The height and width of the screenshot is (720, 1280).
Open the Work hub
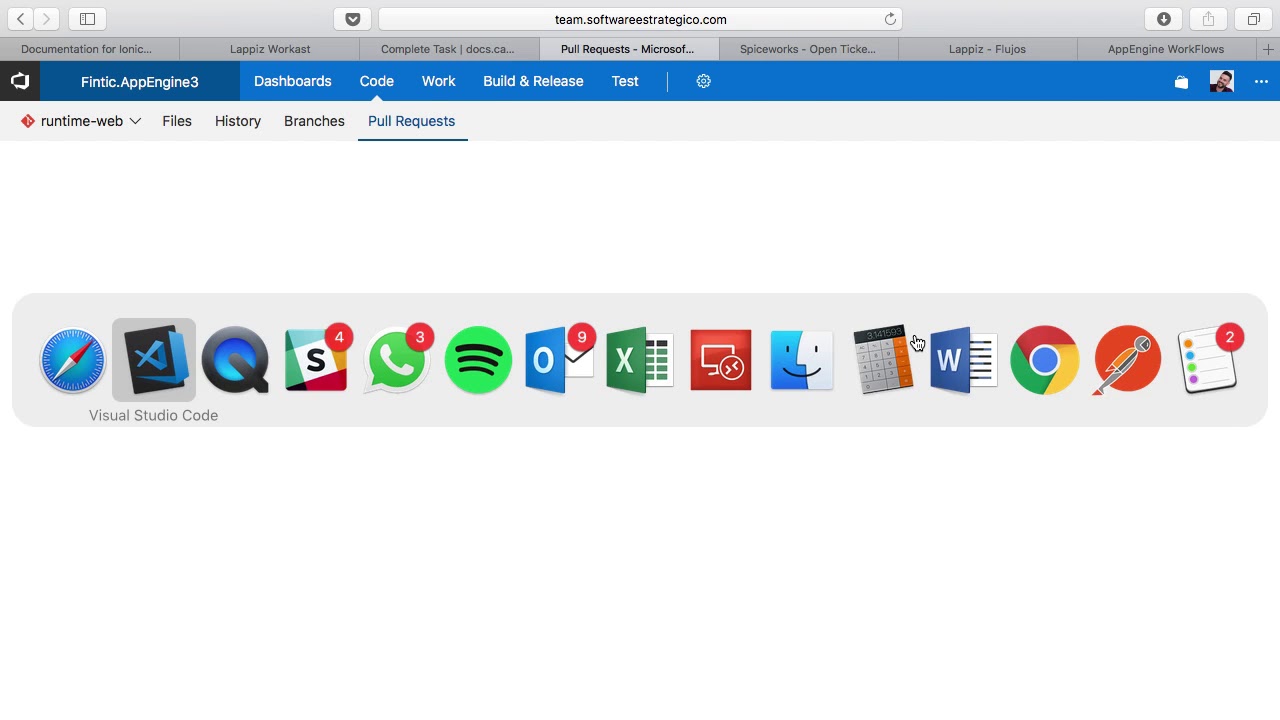(x=439, y=81)
